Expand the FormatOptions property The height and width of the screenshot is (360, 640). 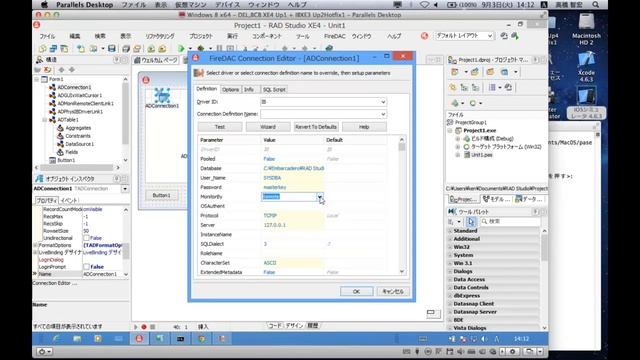point(36,245)
